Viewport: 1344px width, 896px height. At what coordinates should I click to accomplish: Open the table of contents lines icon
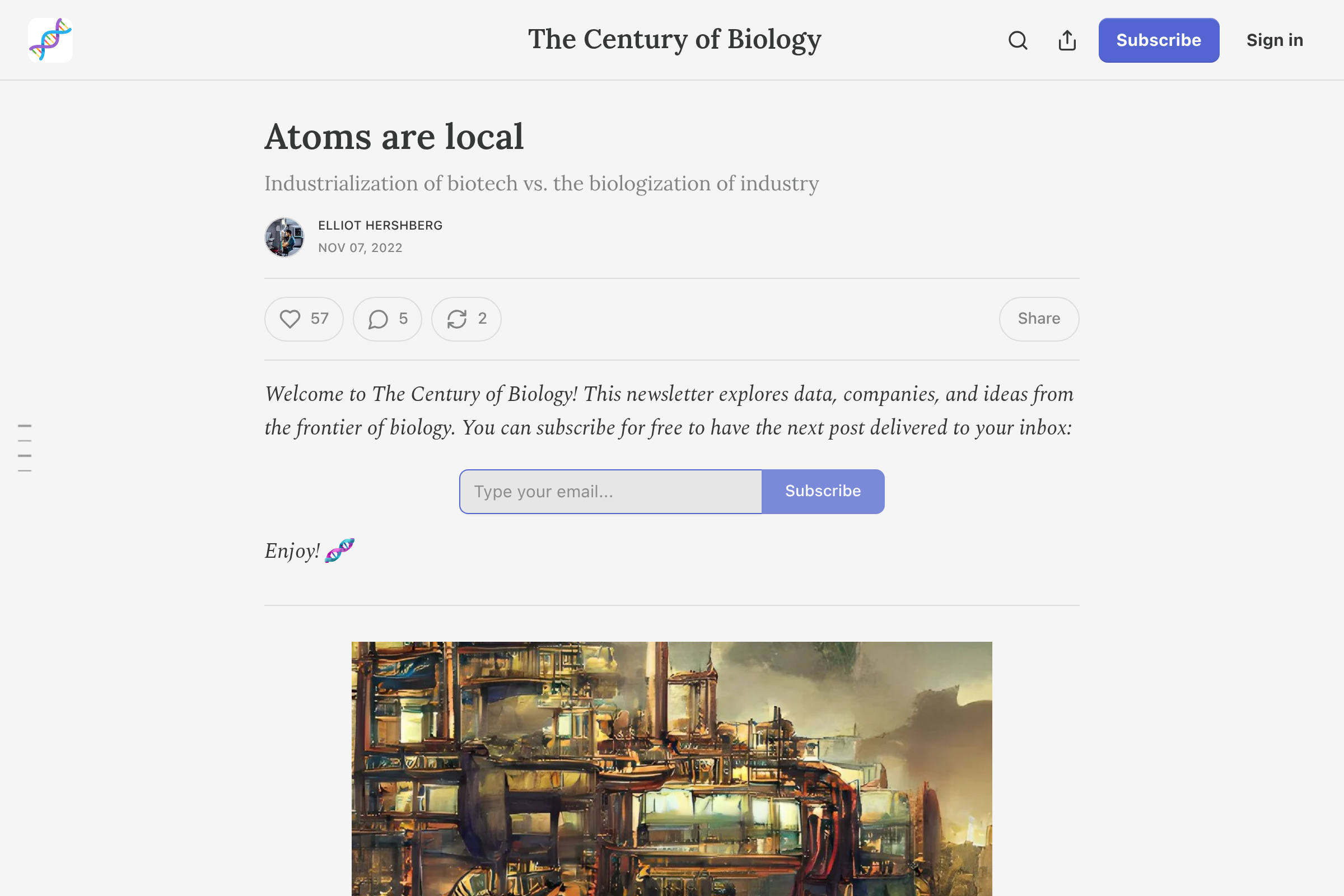pos(25,448)
